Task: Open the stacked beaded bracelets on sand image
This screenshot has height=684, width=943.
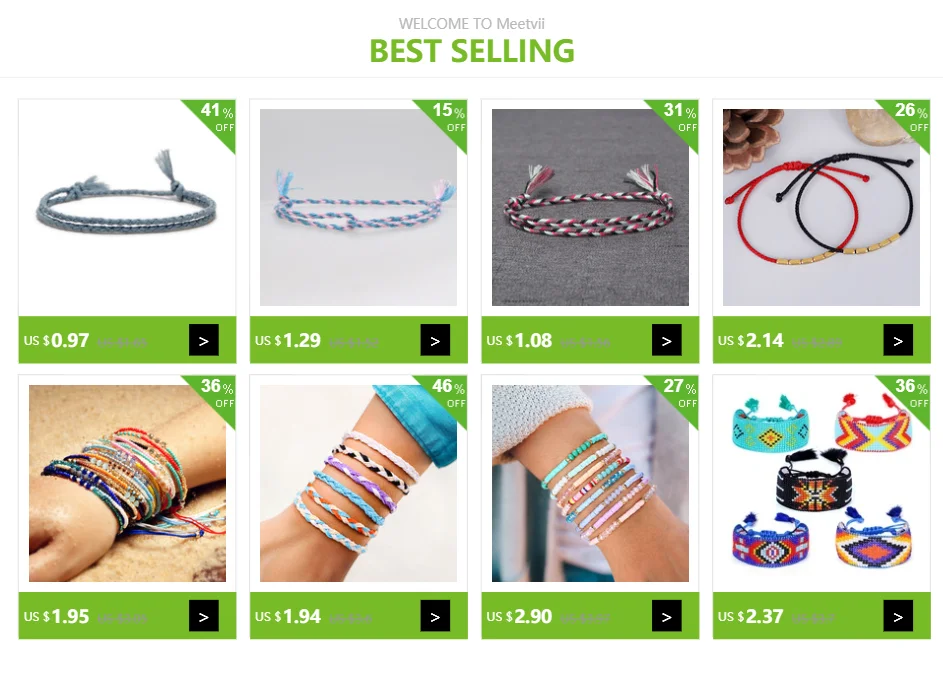Action: click(127, 483)
